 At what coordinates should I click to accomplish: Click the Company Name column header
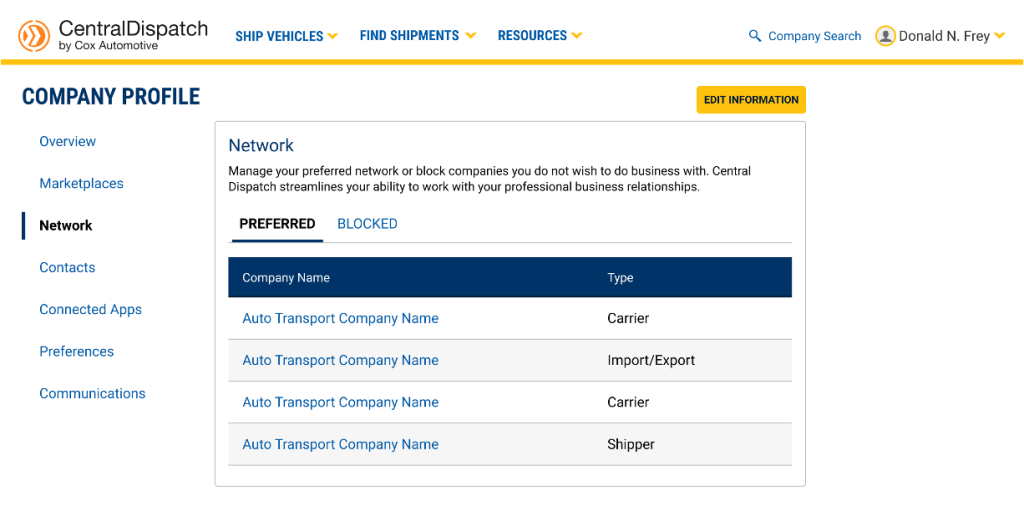(x=286, y=278)
